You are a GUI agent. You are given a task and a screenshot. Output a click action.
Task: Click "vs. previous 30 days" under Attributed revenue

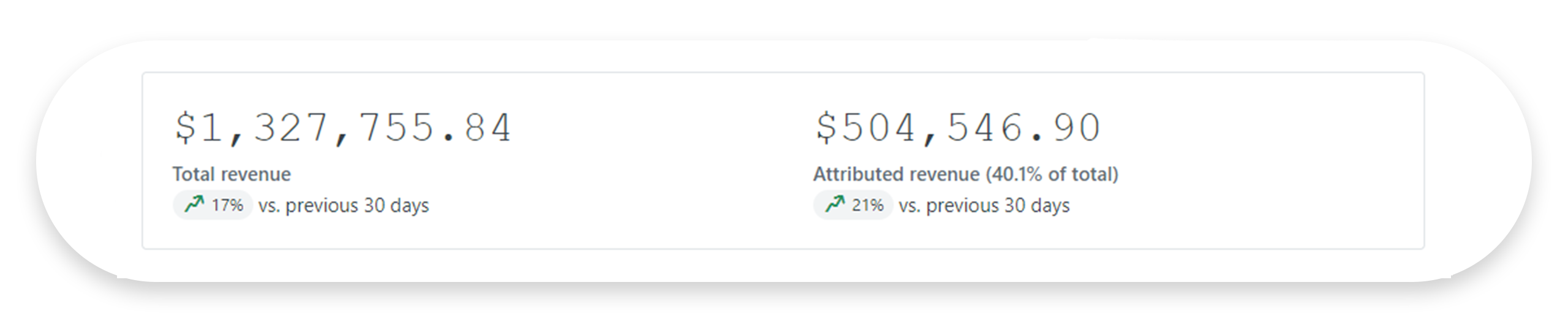pyautogui.click(x=984, y=205)
